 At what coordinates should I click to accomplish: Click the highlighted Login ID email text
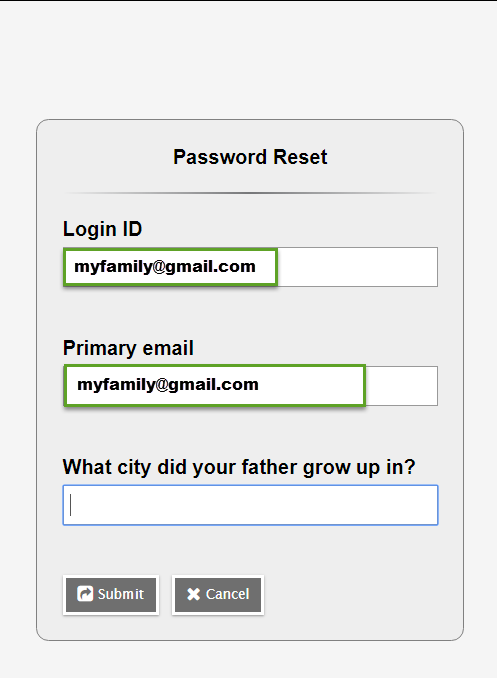tap(165, 267)
